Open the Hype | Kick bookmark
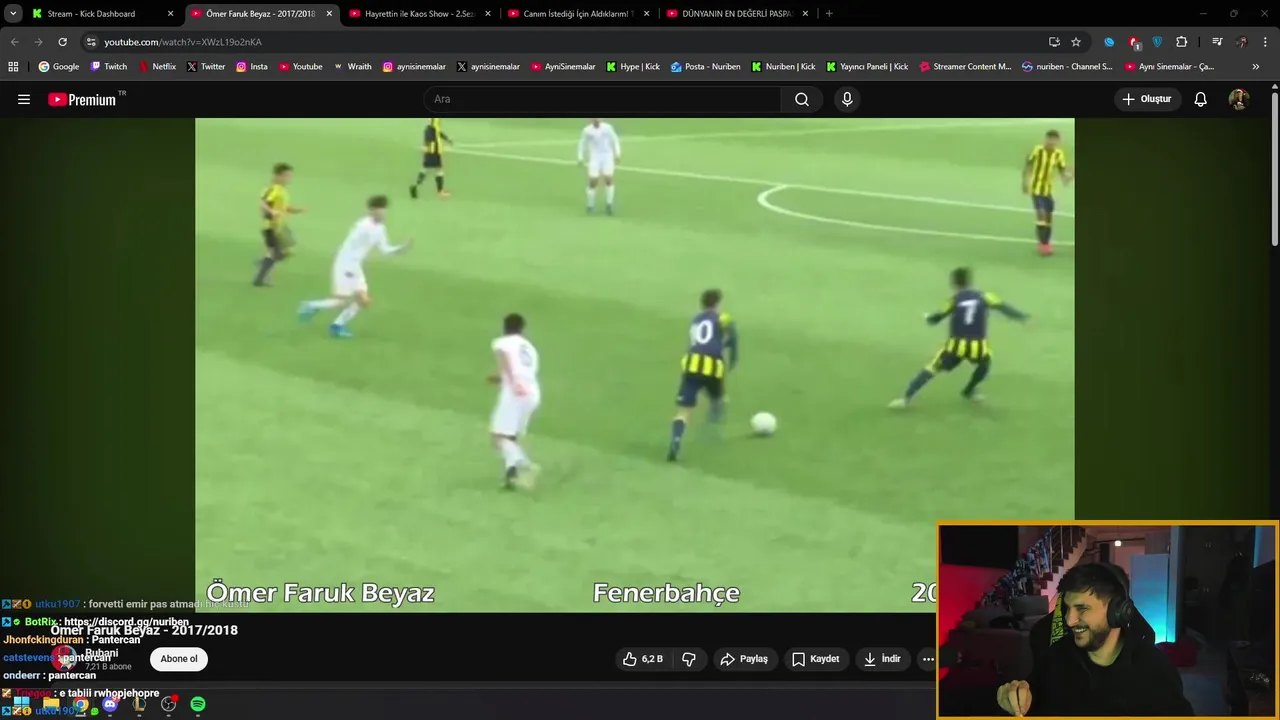1280x720 pixels. pos(633,67)
